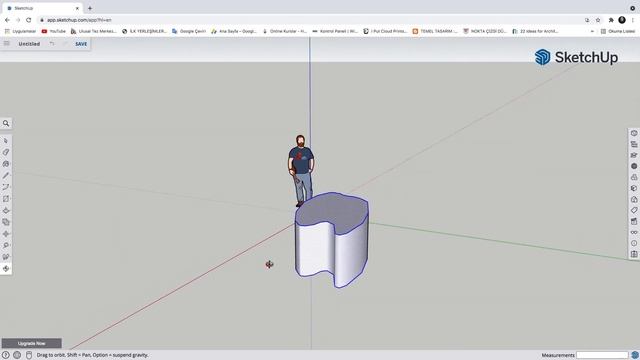The width and height of the screenshot is (640, 360).
Task: Select the arrow Select tool
Action: [6, 140]
